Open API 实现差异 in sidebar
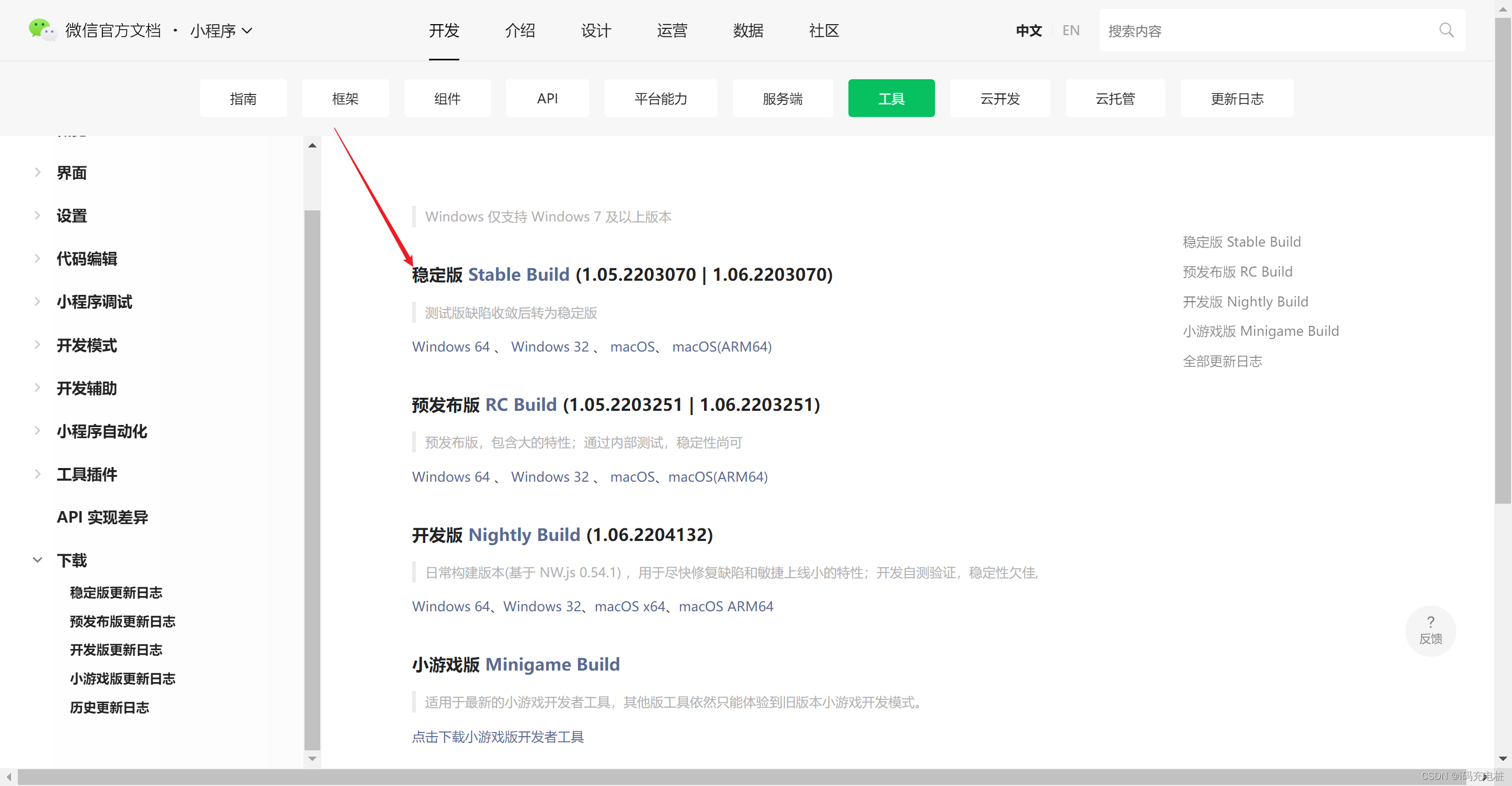 pyautogui.click(x=102, y=517)
